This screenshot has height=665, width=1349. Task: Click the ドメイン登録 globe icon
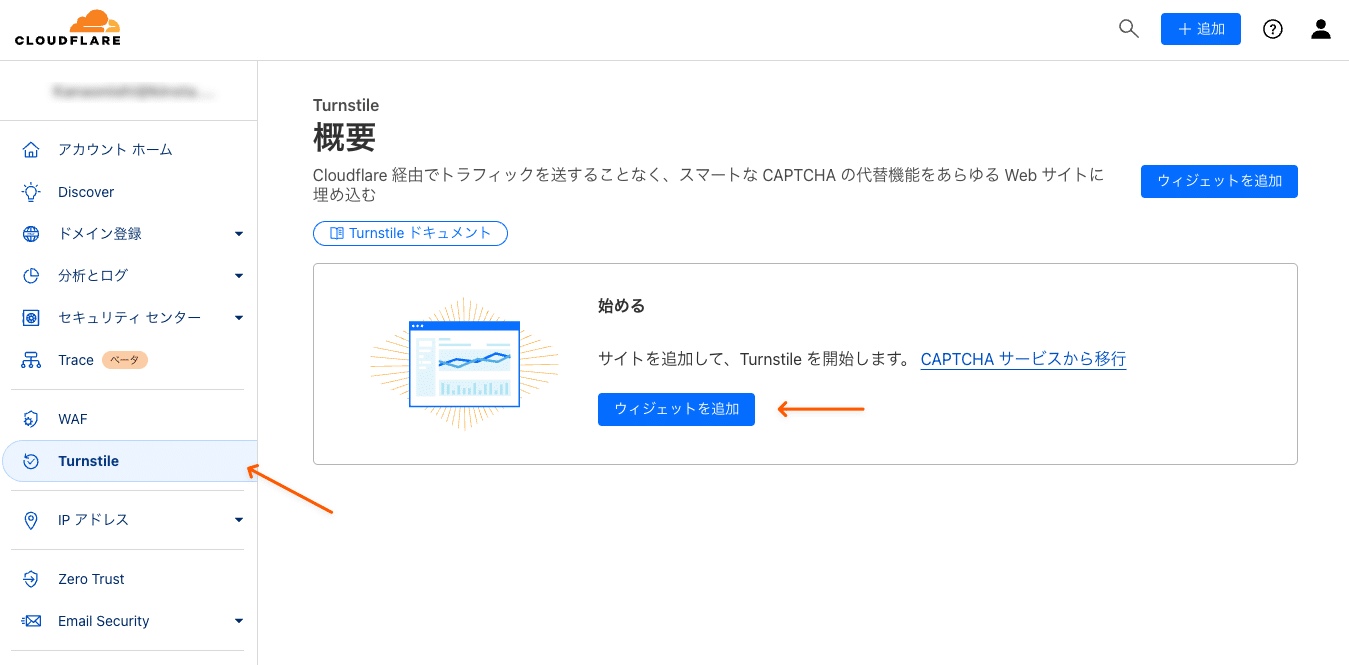pyautogui.click(x=30, y=233)
